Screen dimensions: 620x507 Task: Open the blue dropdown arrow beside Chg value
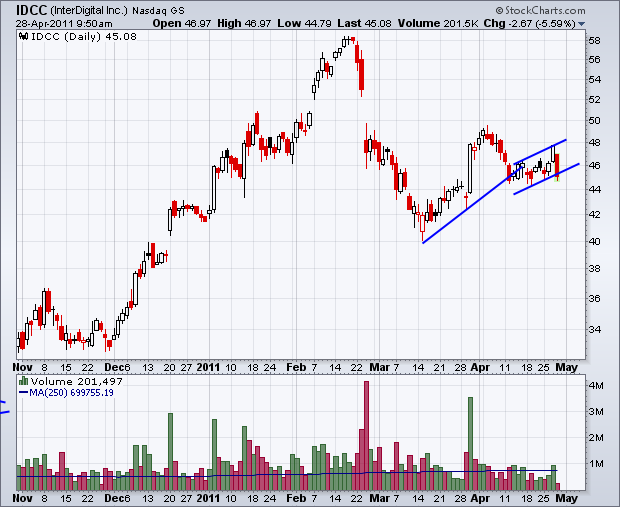pyautogui.click(x=581, y=24)
